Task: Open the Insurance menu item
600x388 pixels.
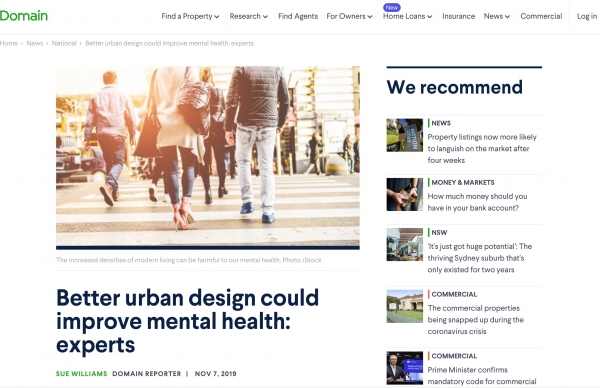Action: point(458,16)
